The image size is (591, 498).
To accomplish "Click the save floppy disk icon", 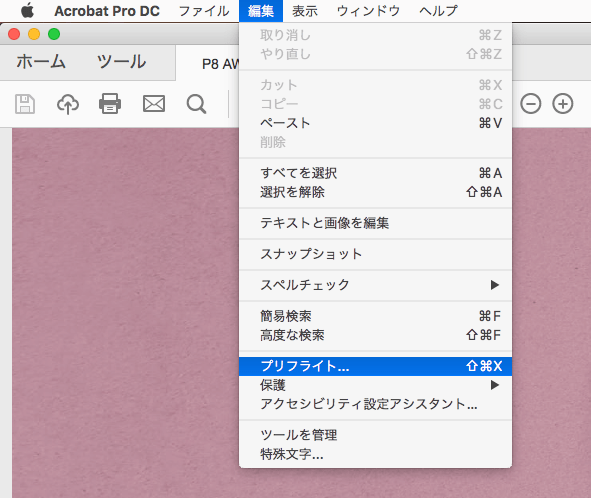I will (25, 104).
